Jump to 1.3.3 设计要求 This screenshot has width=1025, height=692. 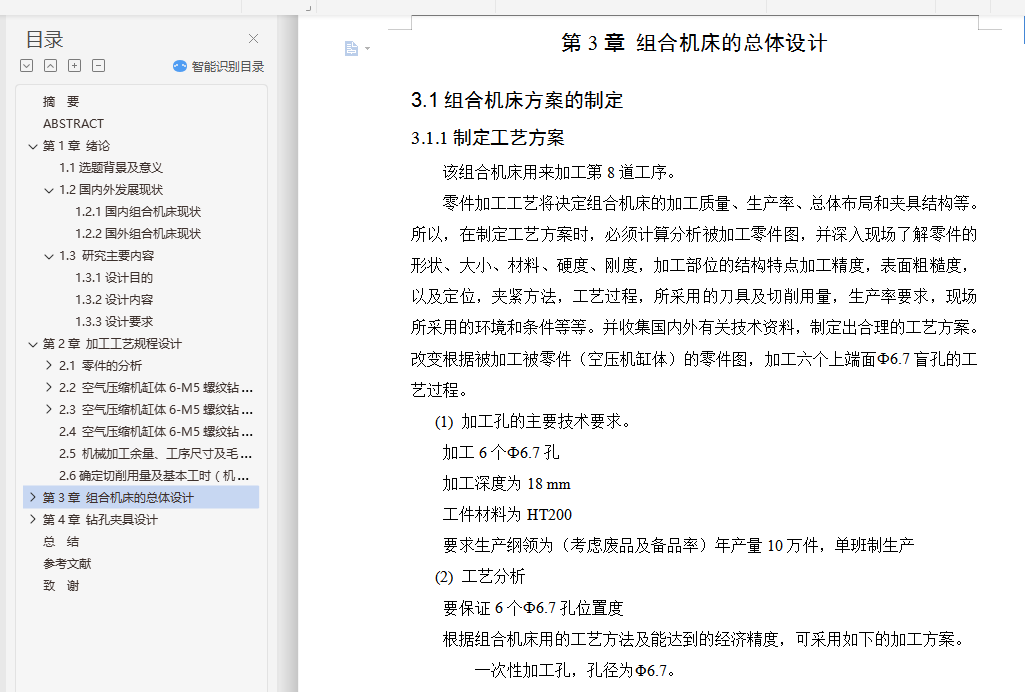point(114,321)
